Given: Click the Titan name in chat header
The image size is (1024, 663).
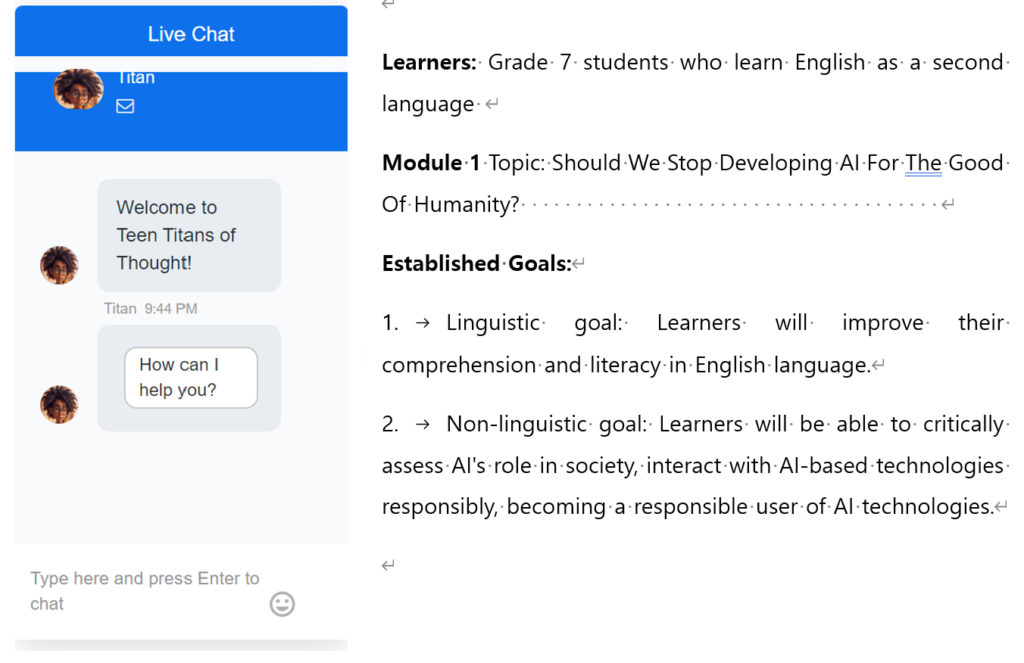Looking at the screenshot, I should (136, 78).
